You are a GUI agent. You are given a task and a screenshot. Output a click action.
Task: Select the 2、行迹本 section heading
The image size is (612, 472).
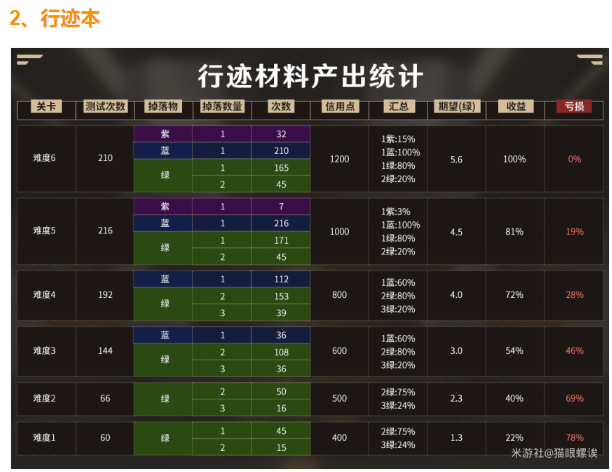click(55, 18)
